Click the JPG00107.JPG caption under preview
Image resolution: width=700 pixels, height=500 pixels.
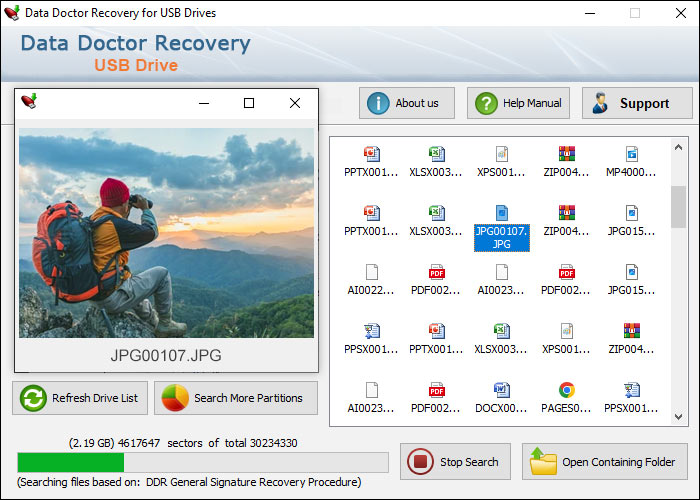pyautogui.click(x=166, y=355)
